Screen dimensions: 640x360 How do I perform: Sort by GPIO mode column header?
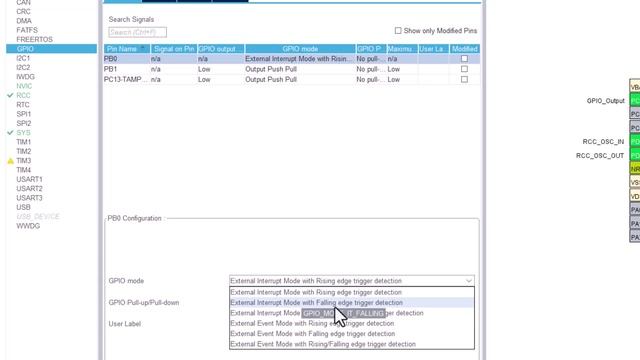(300, 49)
